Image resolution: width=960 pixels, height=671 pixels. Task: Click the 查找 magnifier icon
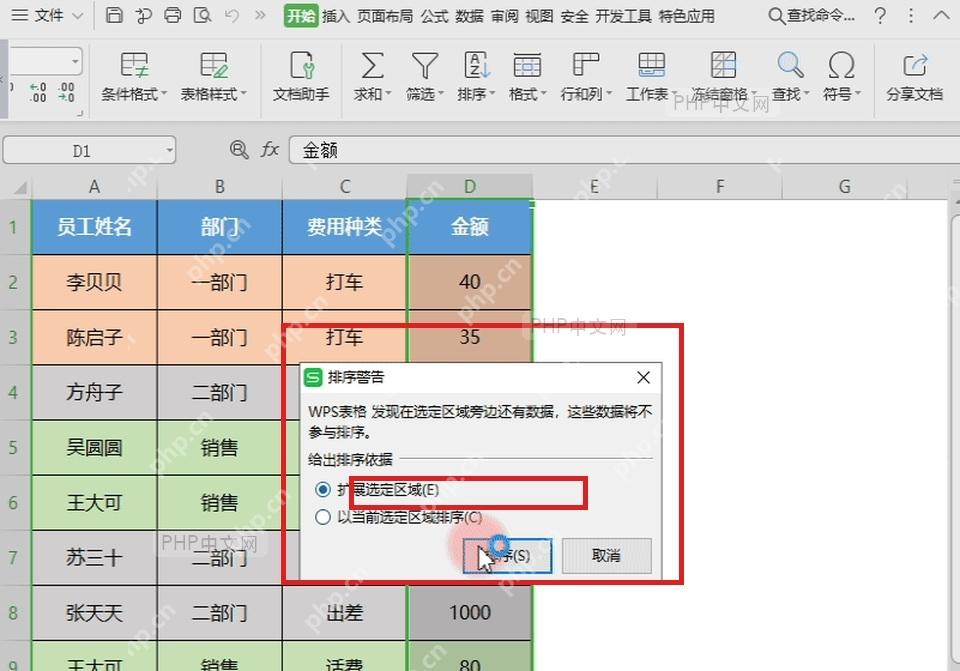tap(790, 65)
